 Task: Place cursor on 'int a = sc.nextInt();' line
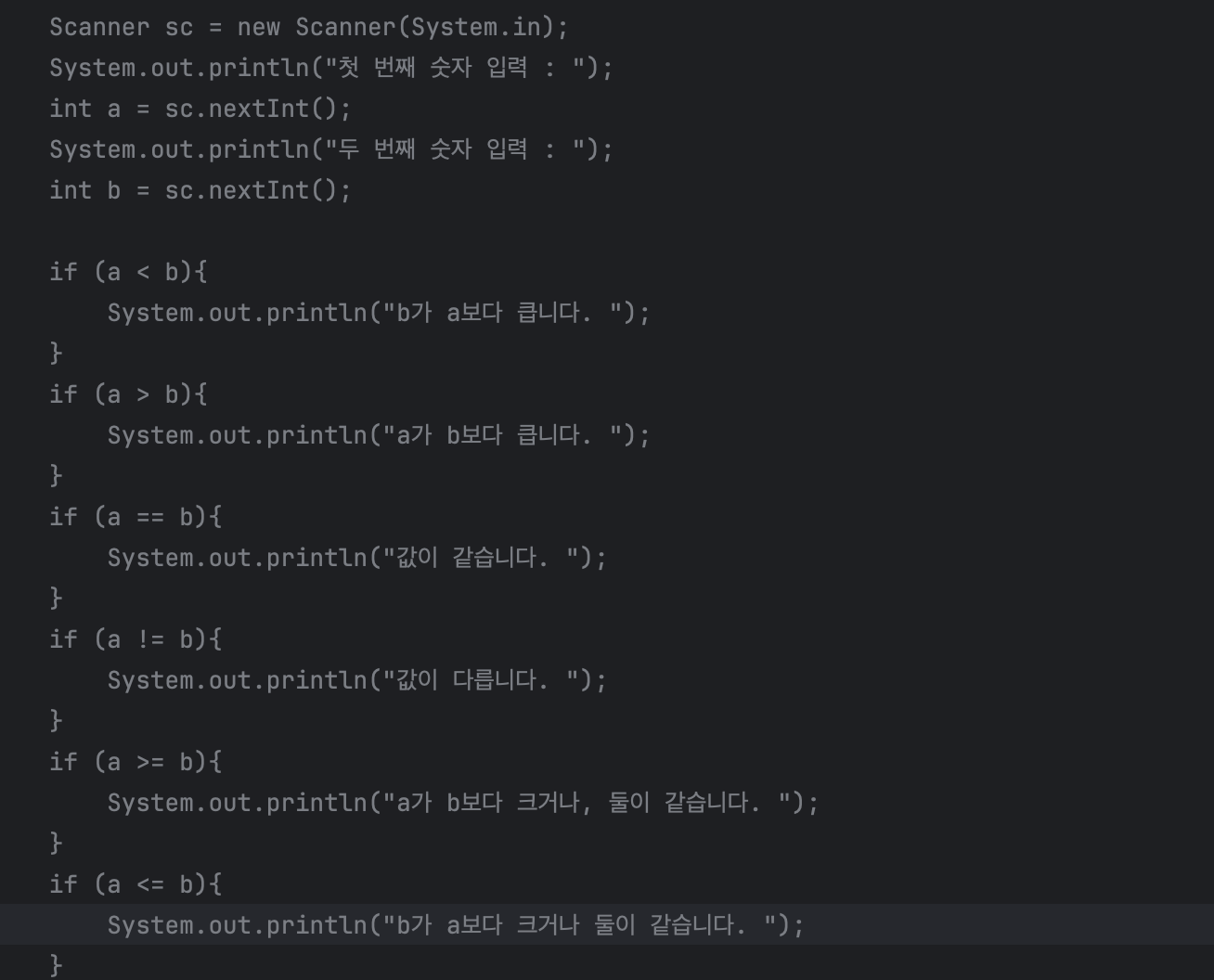[200, 109]
